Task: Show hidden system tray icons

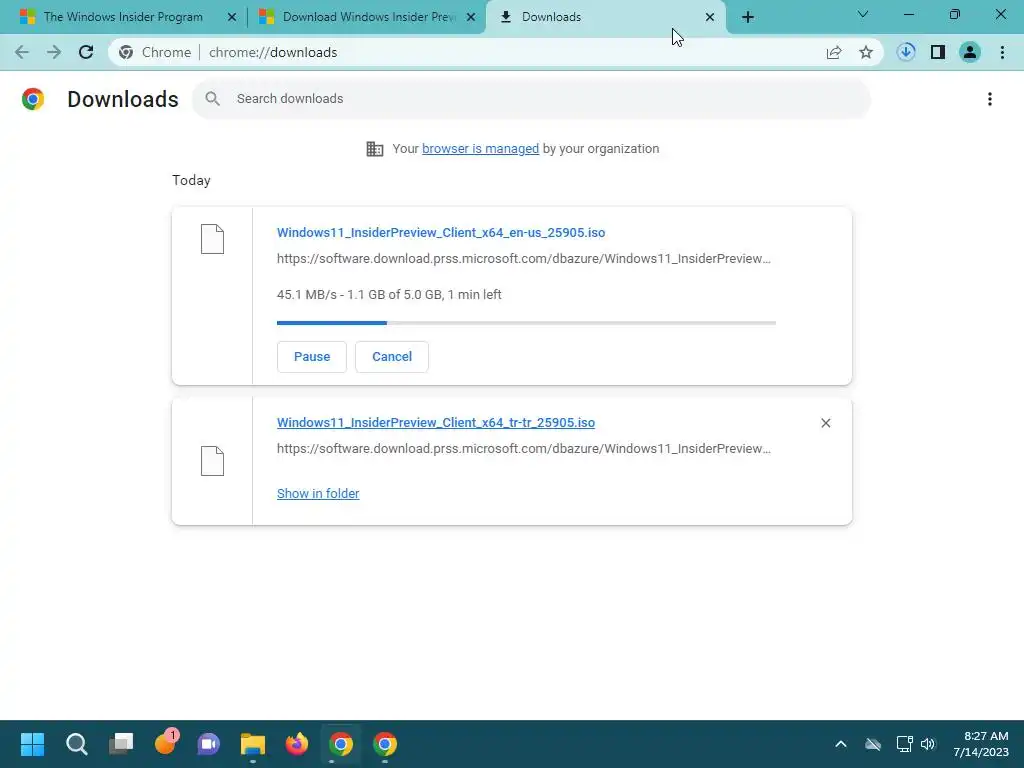Action: click(x=841, y=744)
